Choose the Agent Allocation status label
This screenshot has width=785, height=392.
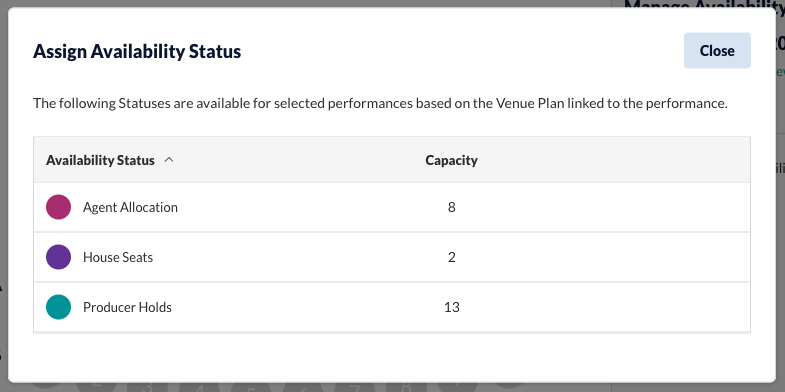pos(130,207)
